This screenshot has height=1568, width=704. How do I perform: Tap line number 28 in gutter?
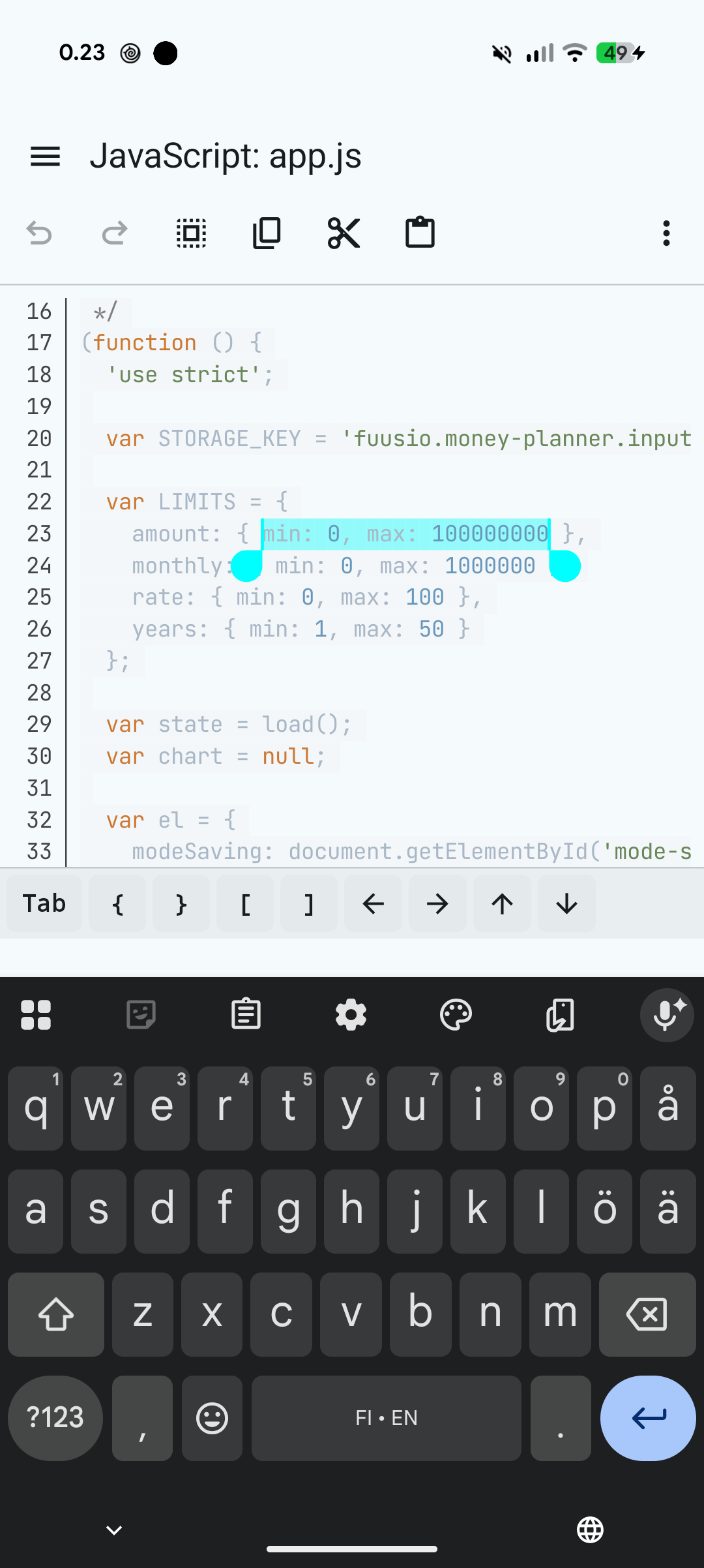(x=39, y=693)
